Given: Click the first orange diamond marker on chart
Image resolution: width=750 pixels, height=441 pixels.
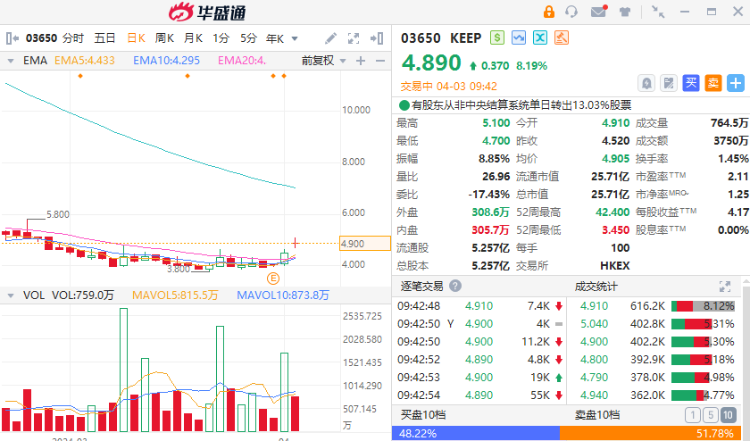Looking at the screenshot, I should click(x=80, y=76).
